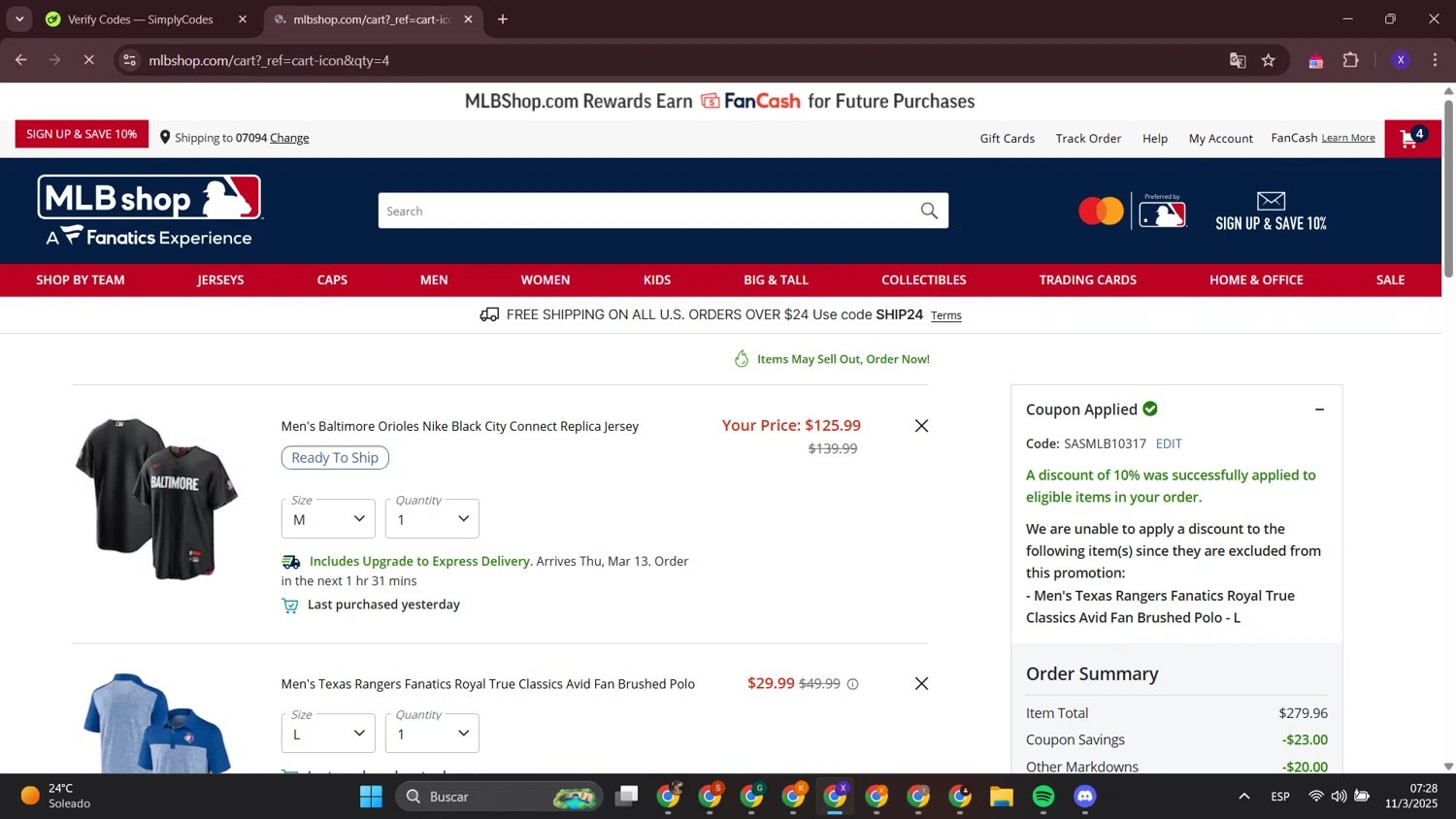
Task: Click the envelope Sign Up & Save 10% icon
Action: click(x=1271, y=211)
